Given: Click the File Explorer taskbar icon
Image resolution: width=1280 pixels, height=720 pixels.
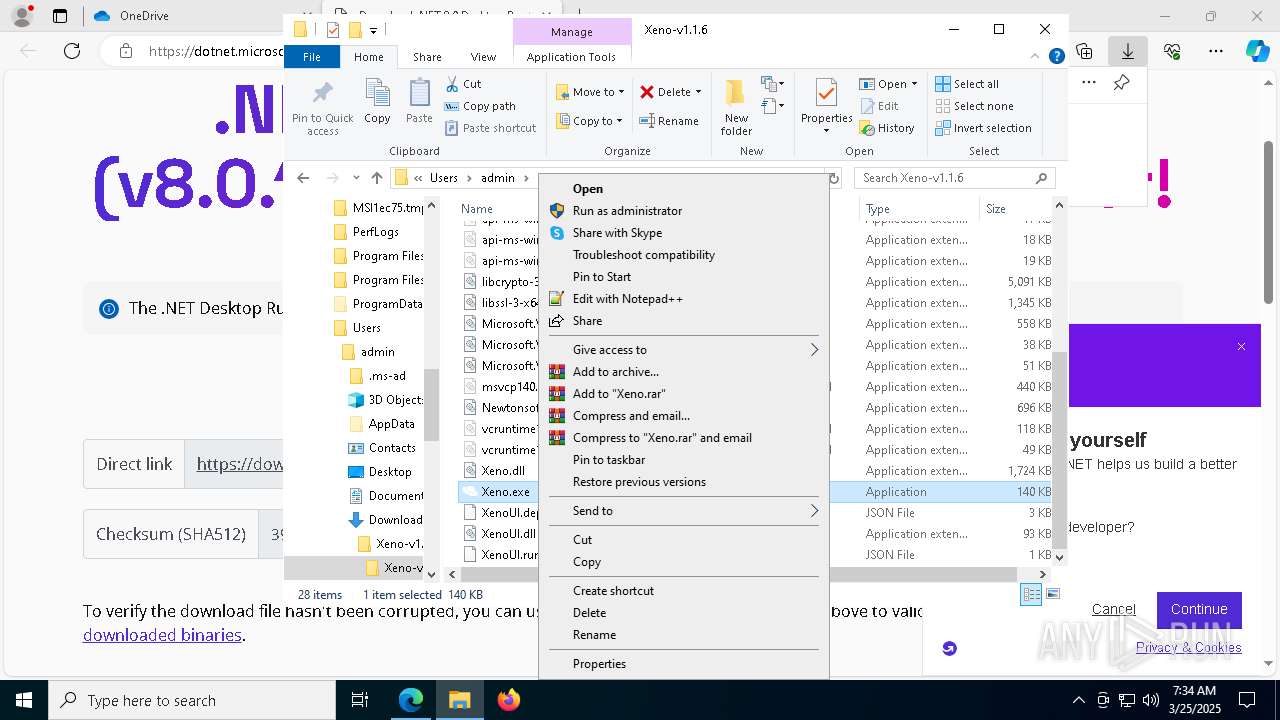Looking at the screenshot, I should (x=459, y=700).
